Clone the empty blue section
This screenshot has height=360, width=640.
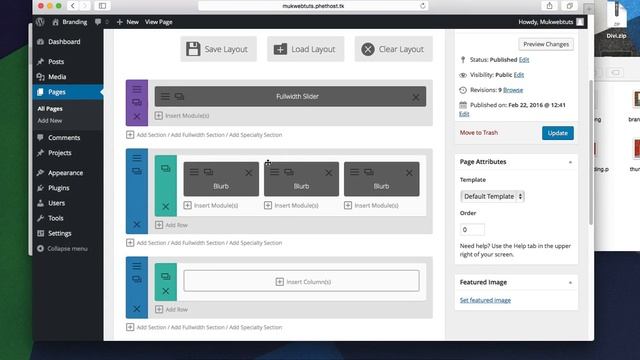coord(137,279)
